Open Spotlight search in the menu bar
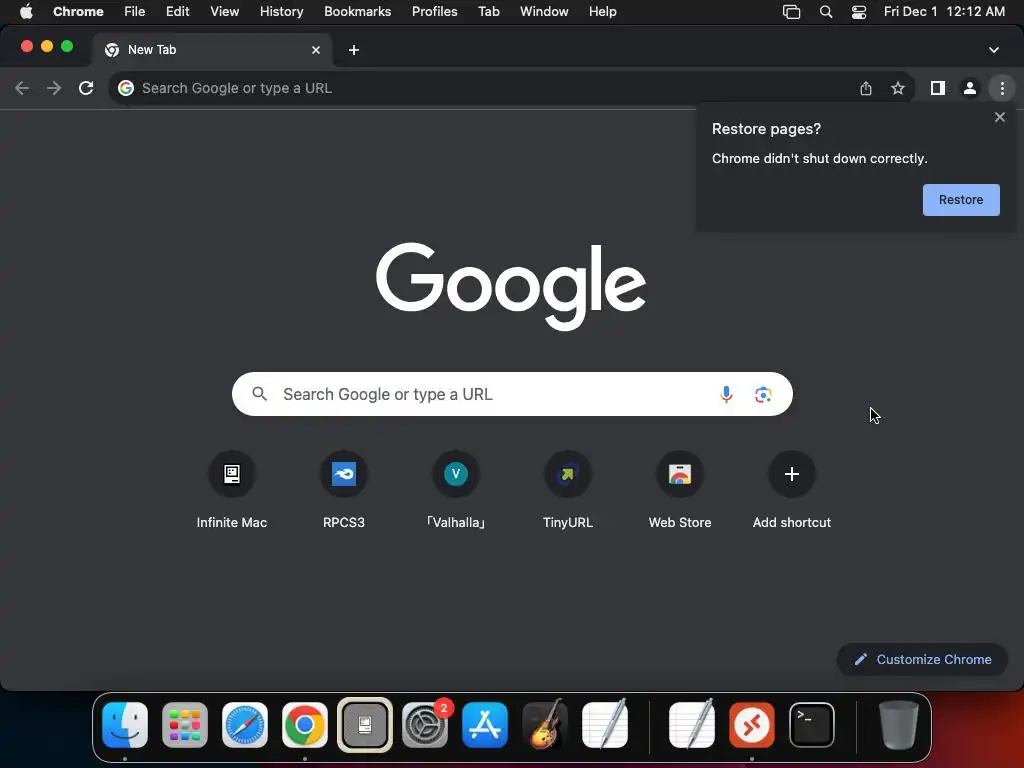Viewport: 1024px width, 768px height. (x=825, y=12)
